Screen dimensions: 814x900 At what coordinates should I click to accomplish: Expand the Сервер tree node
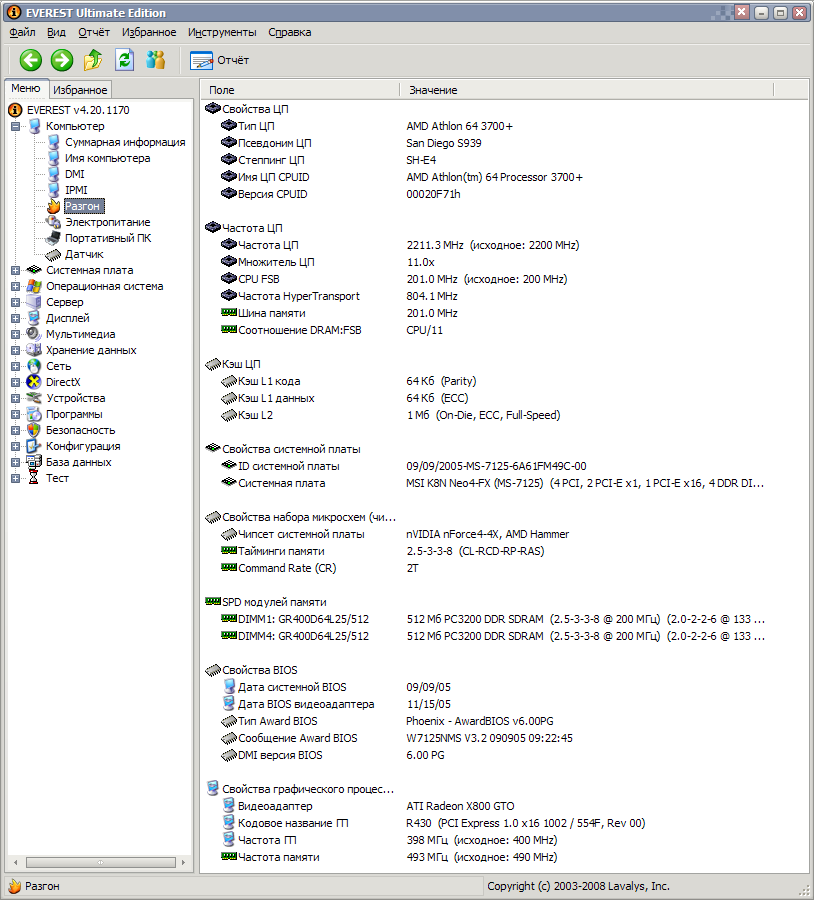point(15,302)
